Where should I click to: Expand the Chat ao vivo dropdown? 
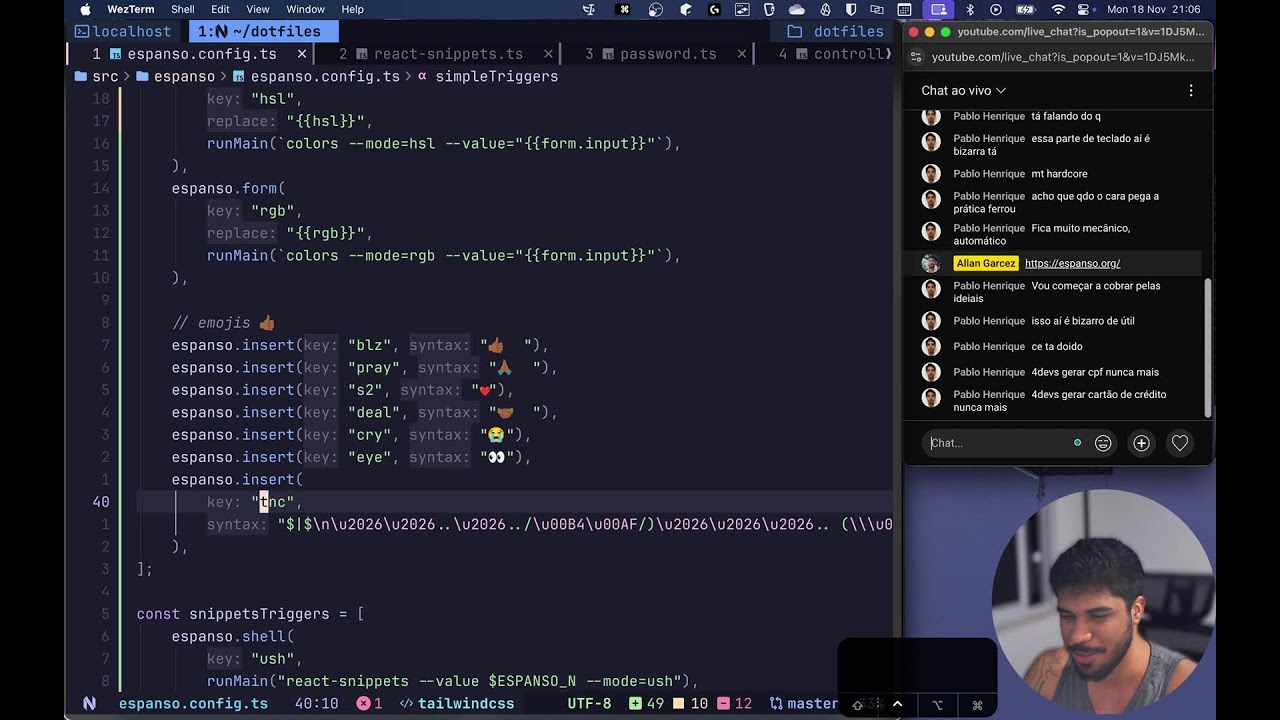coord(963,90)
